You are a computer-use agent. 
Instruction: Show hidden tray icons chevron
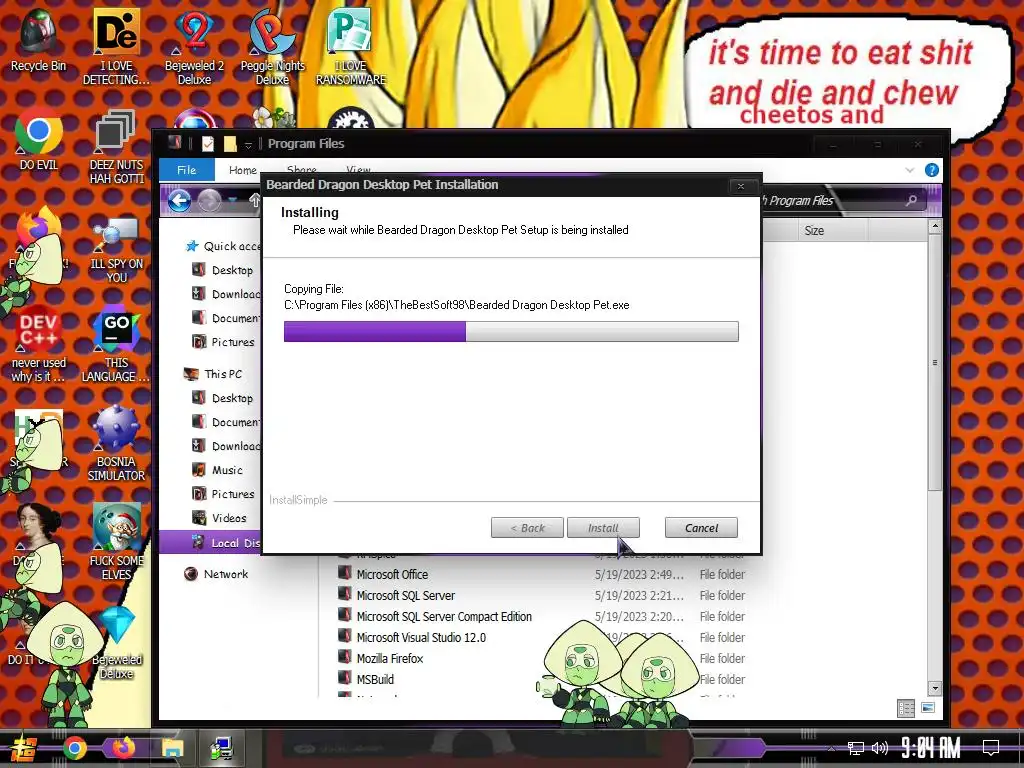pyautogui.click(x=831, y=748)
